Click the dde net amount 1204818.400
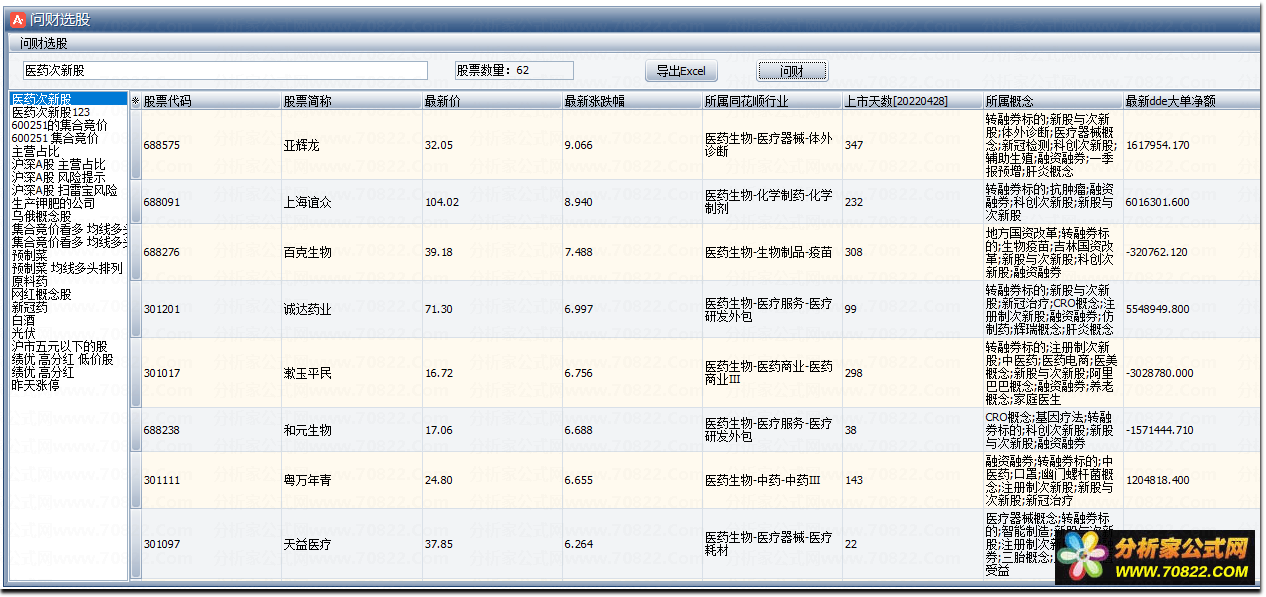This screenshot has width=1266, height=597. 1158,480
